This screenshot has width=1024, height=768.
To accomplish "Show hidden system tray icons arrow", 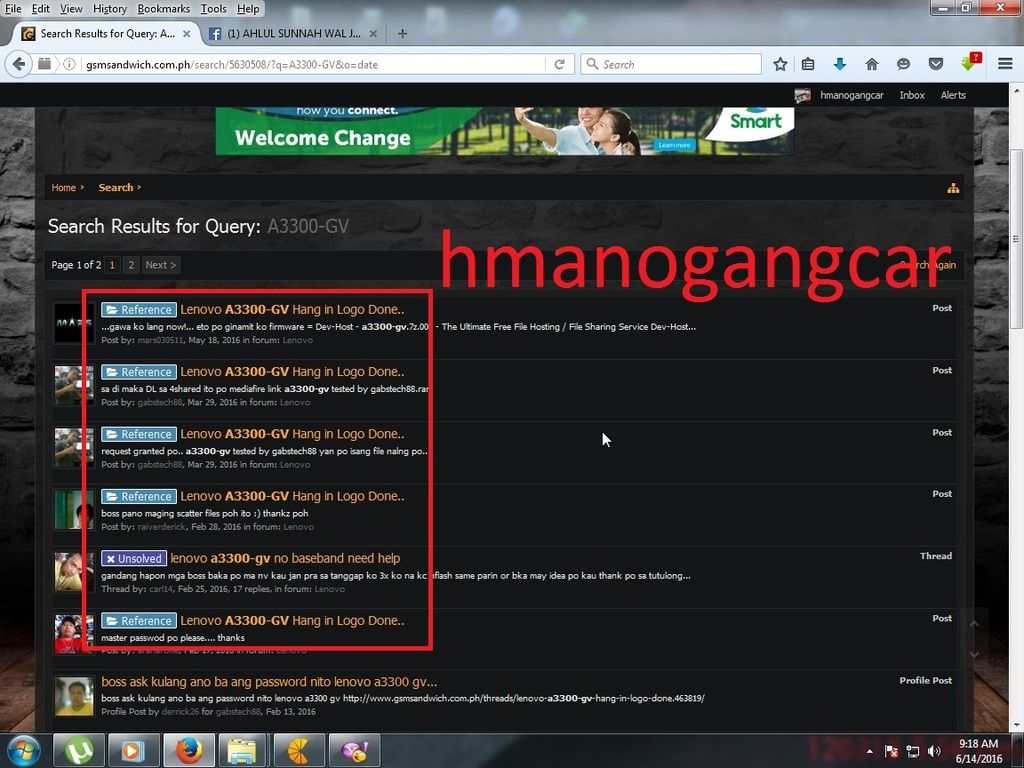I will point(868,751).
